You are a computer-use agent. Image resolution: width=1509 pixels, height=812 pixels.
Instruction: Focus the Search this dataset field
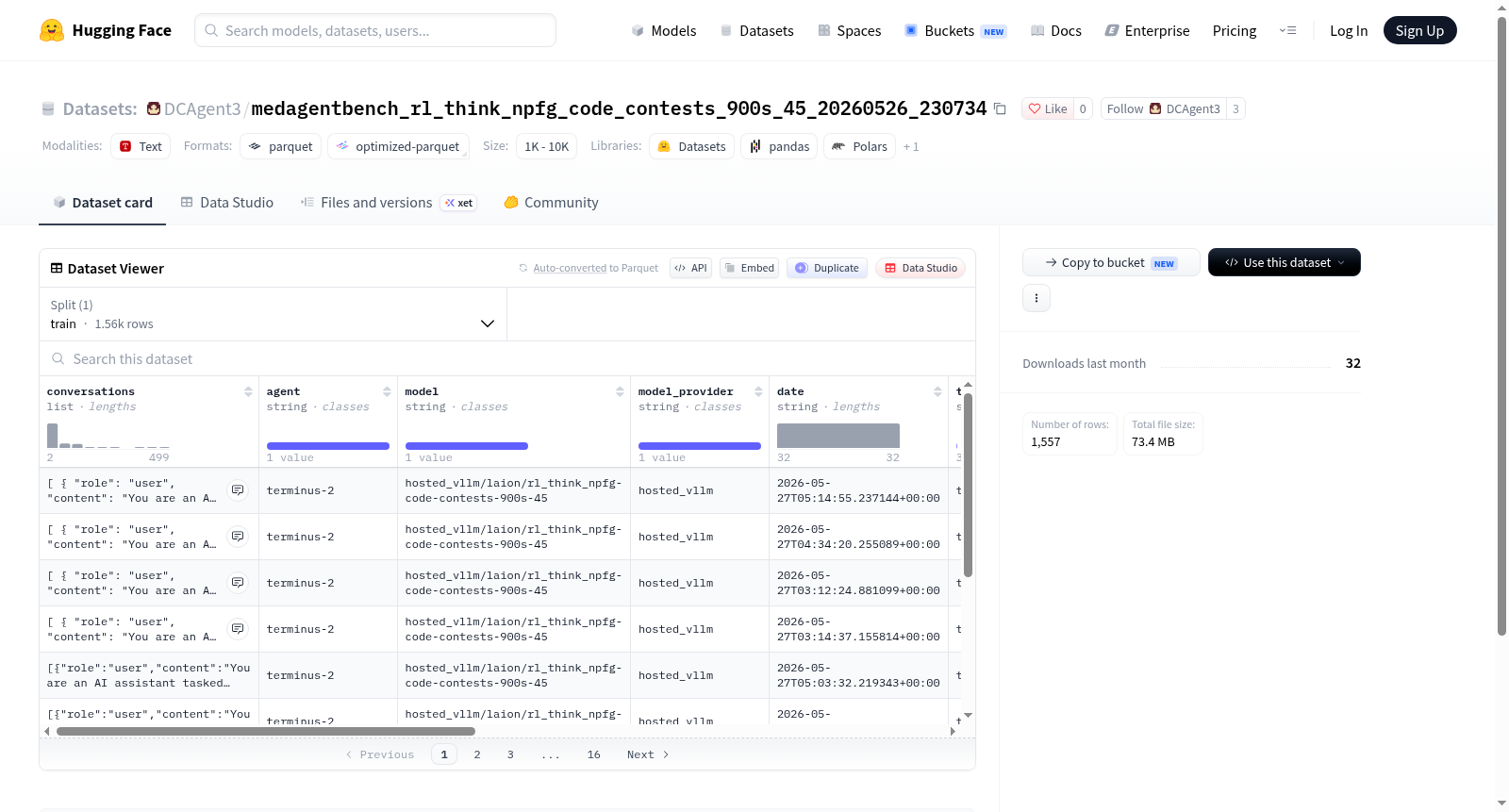coord(507,359)
